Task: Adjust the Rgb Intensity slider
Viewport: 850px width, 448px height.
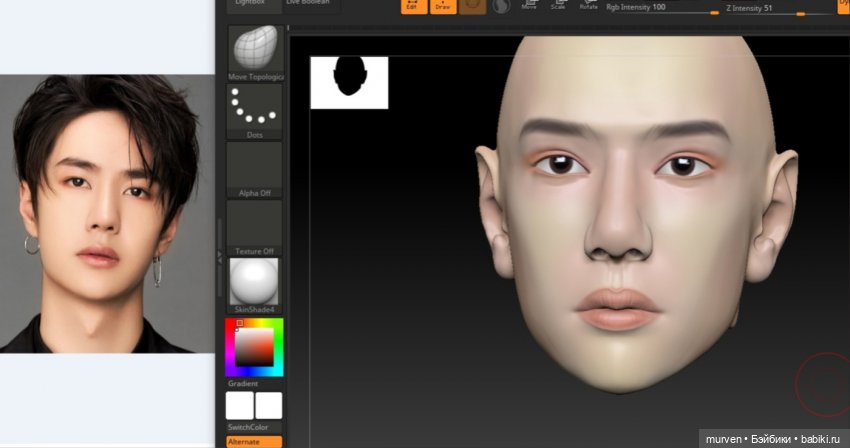Action: click(662, 8)
